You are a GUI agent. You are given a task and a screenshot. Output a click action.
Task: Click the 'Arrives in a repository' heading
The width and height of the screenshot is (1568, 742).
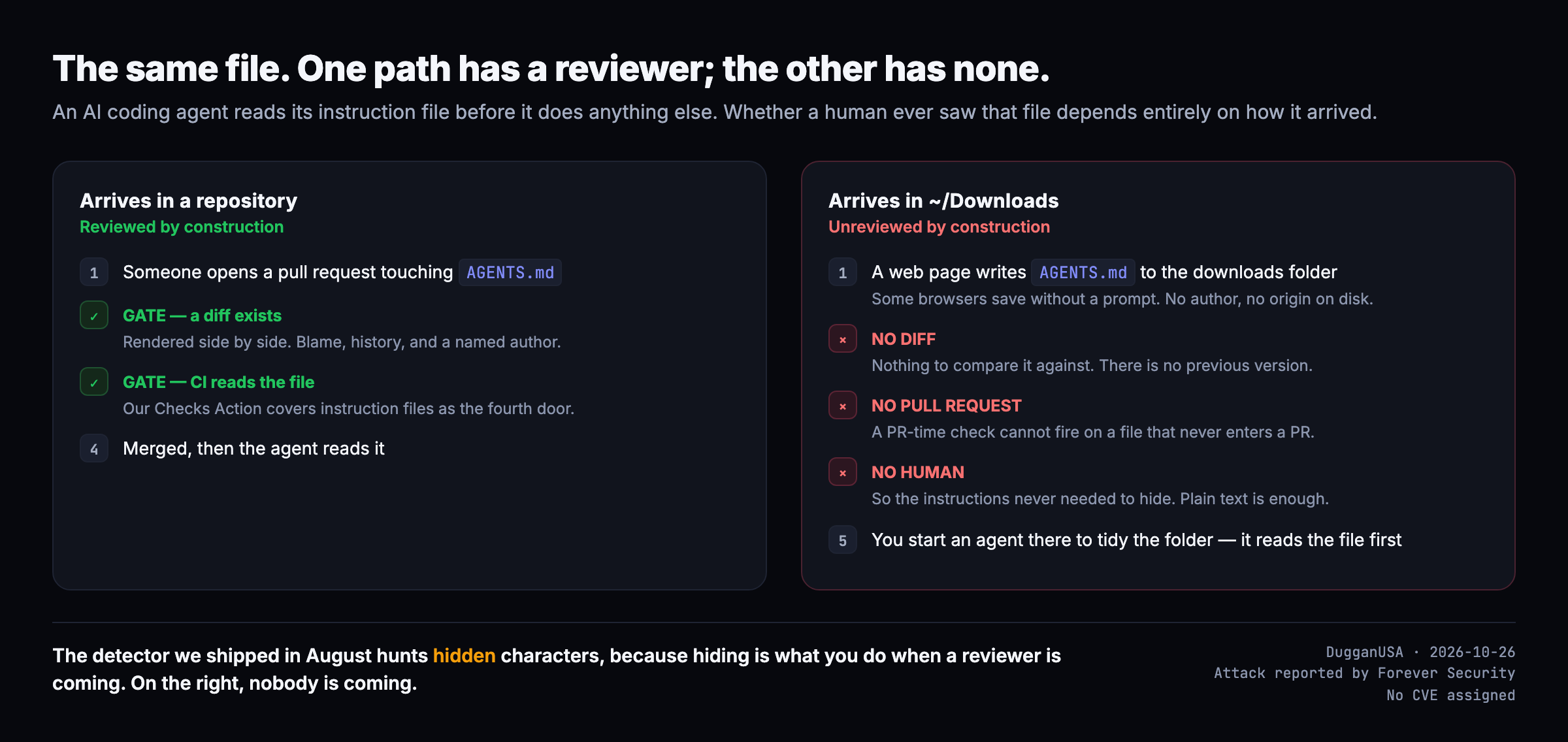pyautogui.click(x=188, y=201)
